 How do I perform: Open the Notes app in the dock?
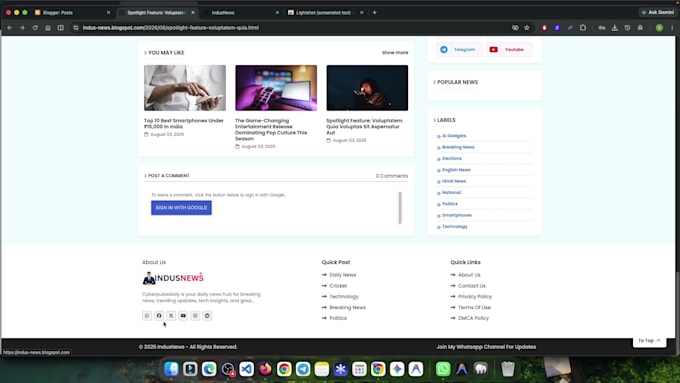click(x=322, y=369)
